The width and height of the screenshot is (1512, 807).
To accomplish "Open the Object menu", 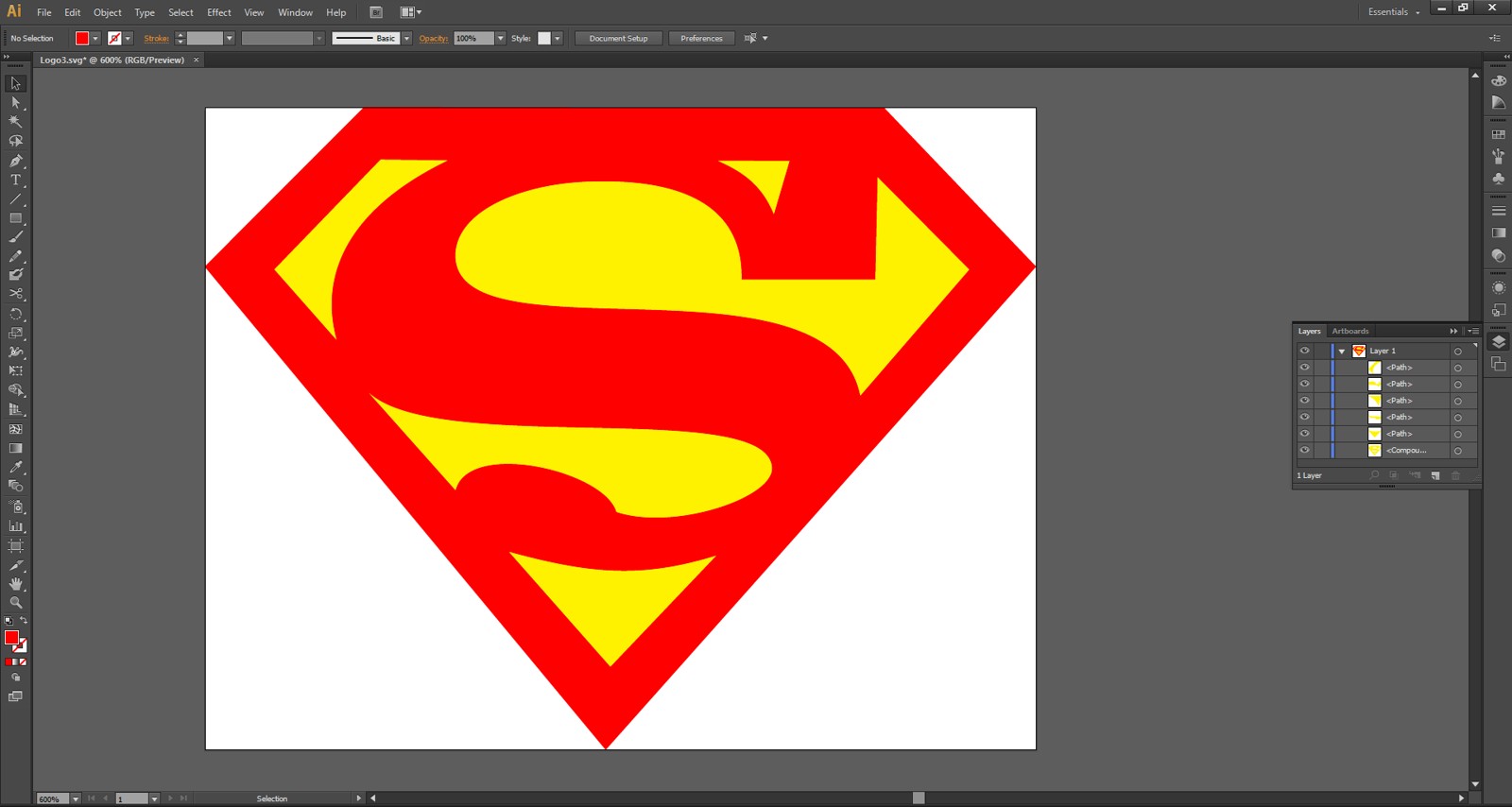I will point(108,12).
